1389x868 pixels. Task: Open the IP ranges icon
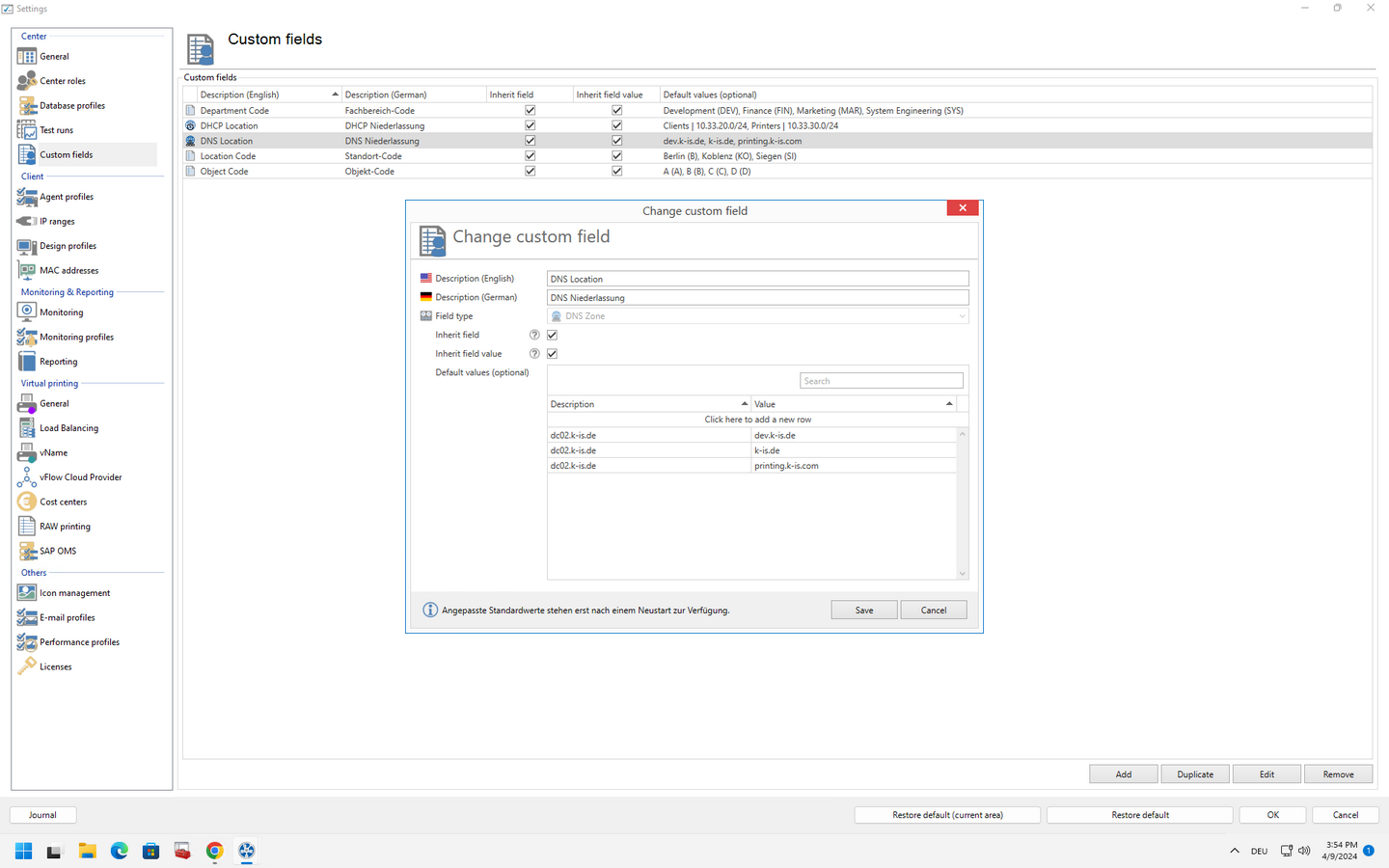pyautogui.click(x=27, y=221)
